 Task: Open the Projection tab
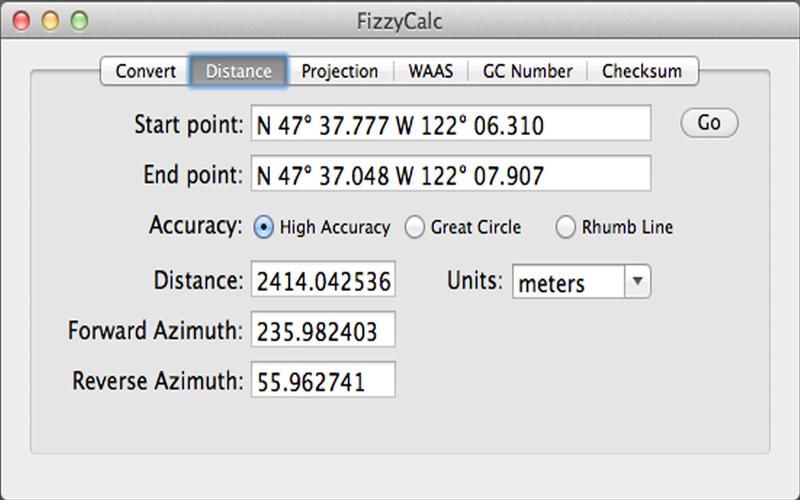tap(340, 71)
